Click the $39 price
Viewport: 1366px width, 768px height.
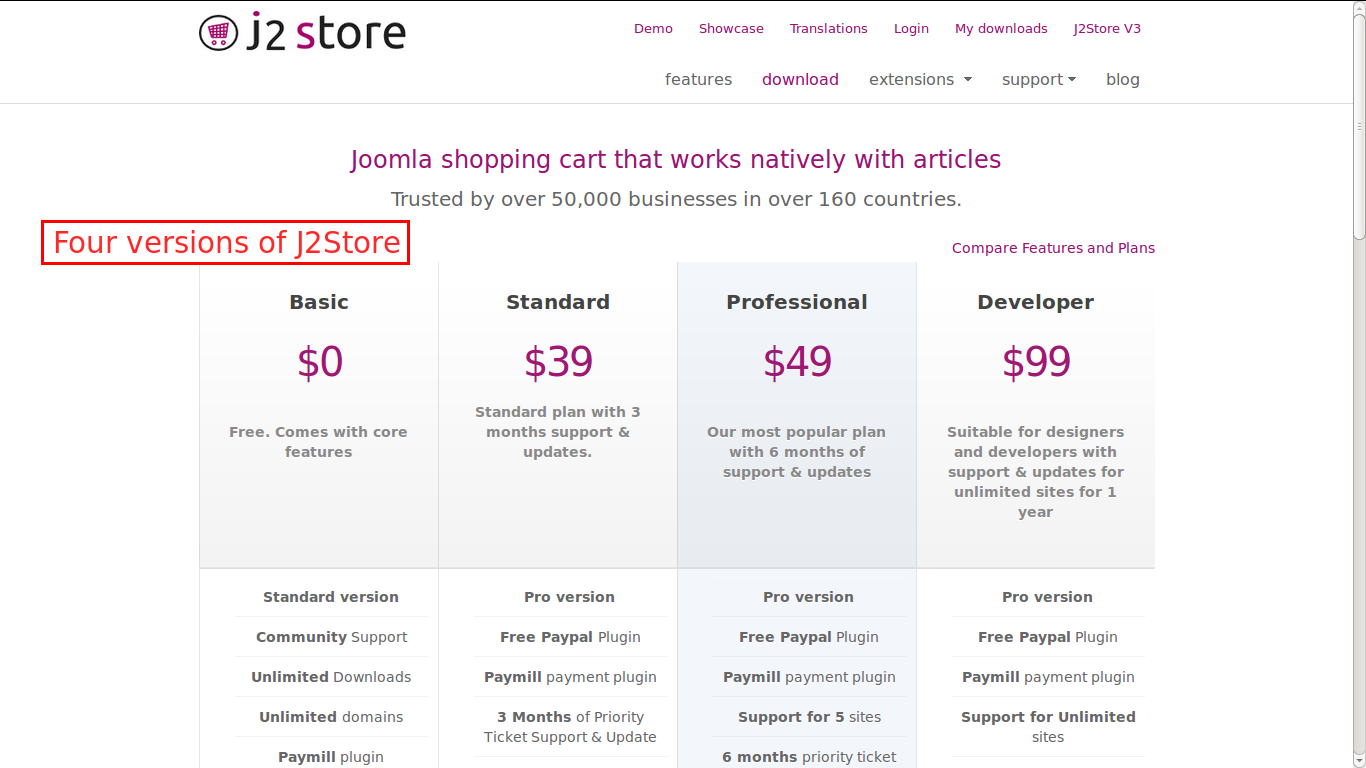tap(558, 362)
